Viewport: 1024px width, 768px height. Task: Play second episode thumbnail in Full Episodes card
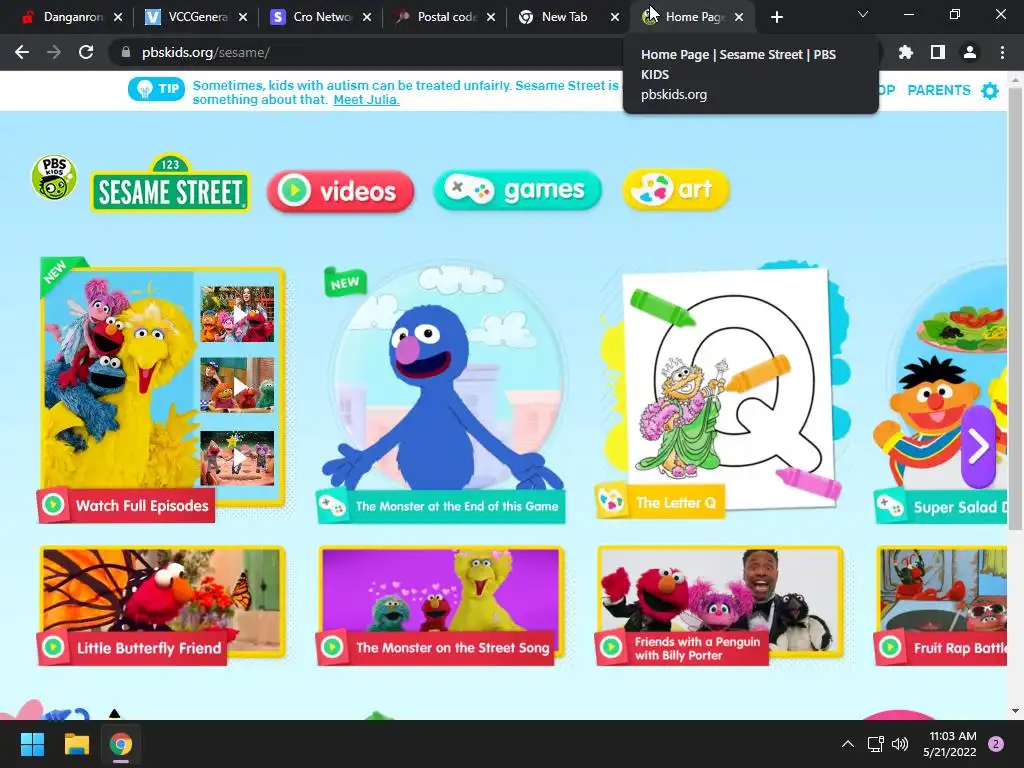click(x=237, y=385)
